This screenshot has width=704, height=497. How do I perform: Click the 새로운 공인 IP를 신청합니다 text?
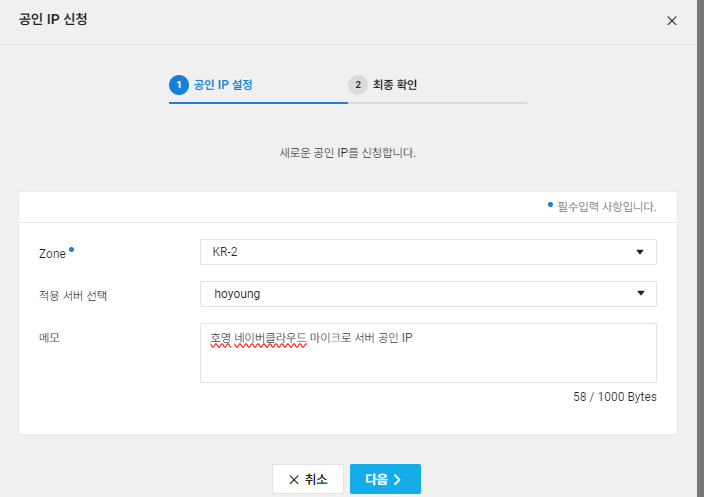click(348, 153)
